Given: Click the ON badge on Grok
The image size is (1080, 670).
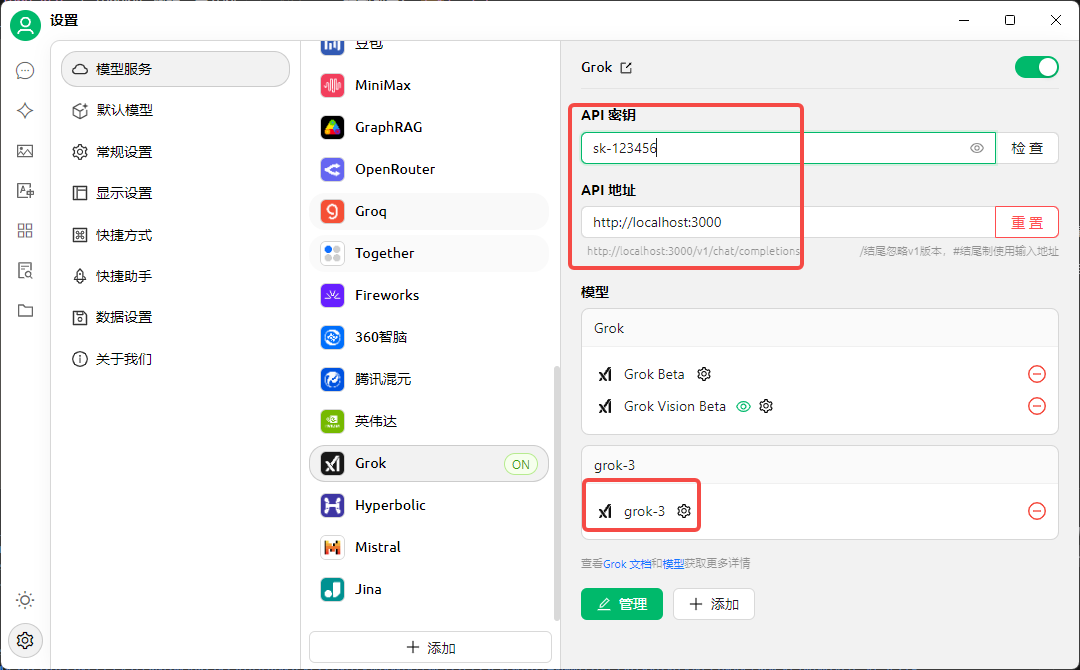Looking at the screenshot, I should (x=521, y=464).
